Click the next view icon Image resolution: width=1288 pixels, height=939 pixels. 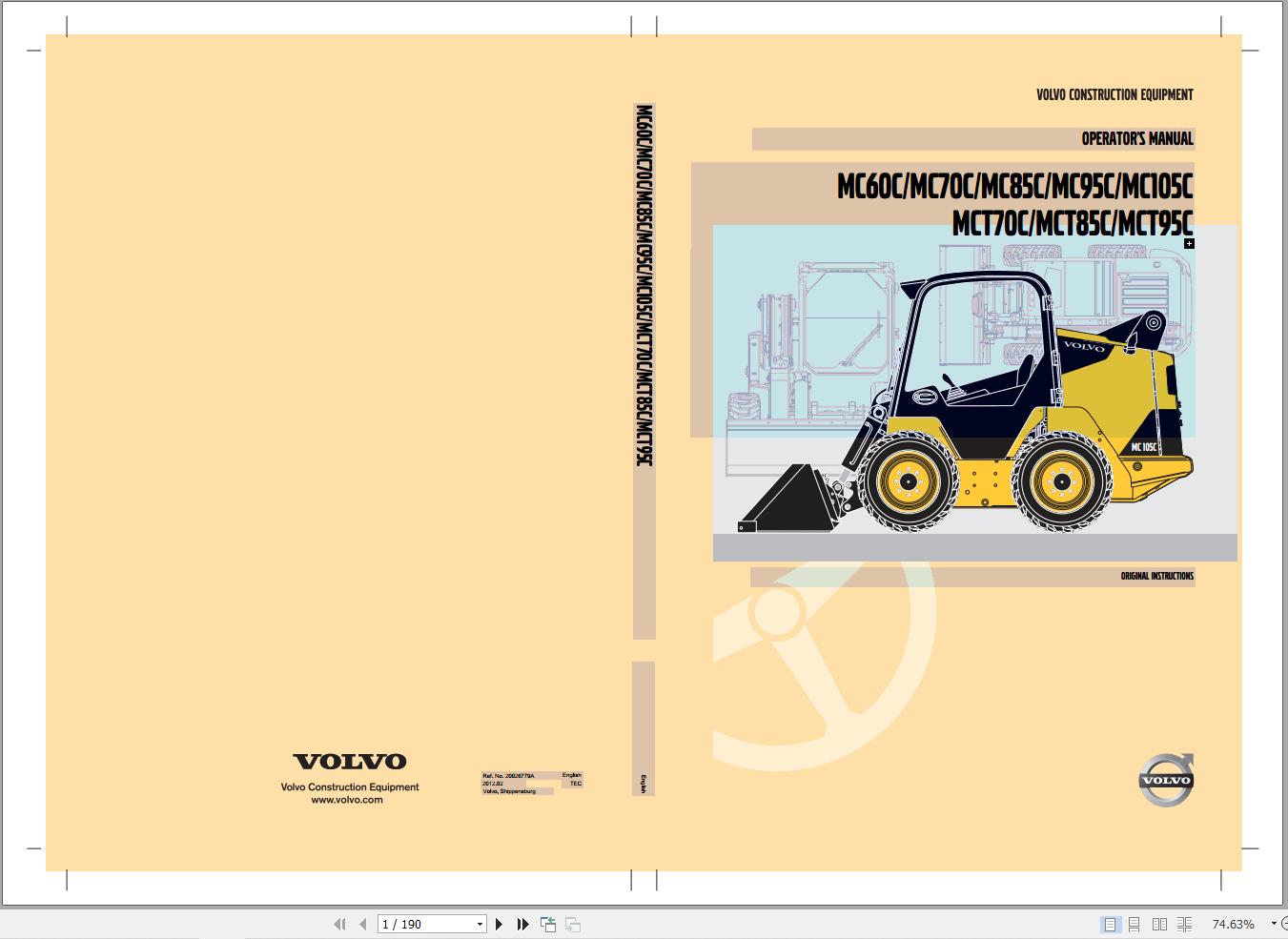(x=572, y=924)
